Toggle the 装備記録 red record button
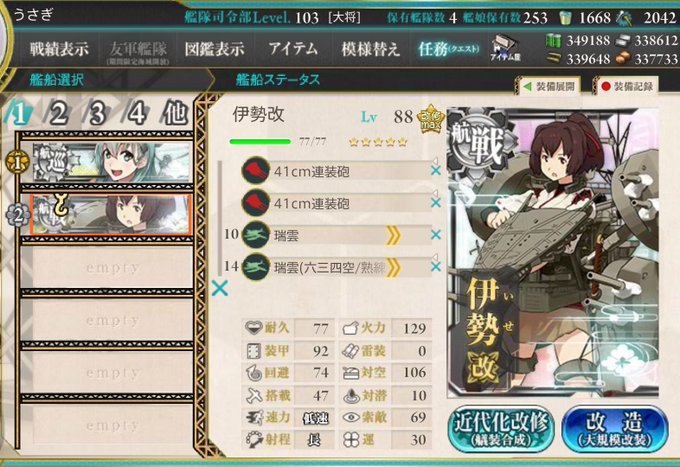The width and height of the screenshot is (680, 467). click(x=628, y=86)
